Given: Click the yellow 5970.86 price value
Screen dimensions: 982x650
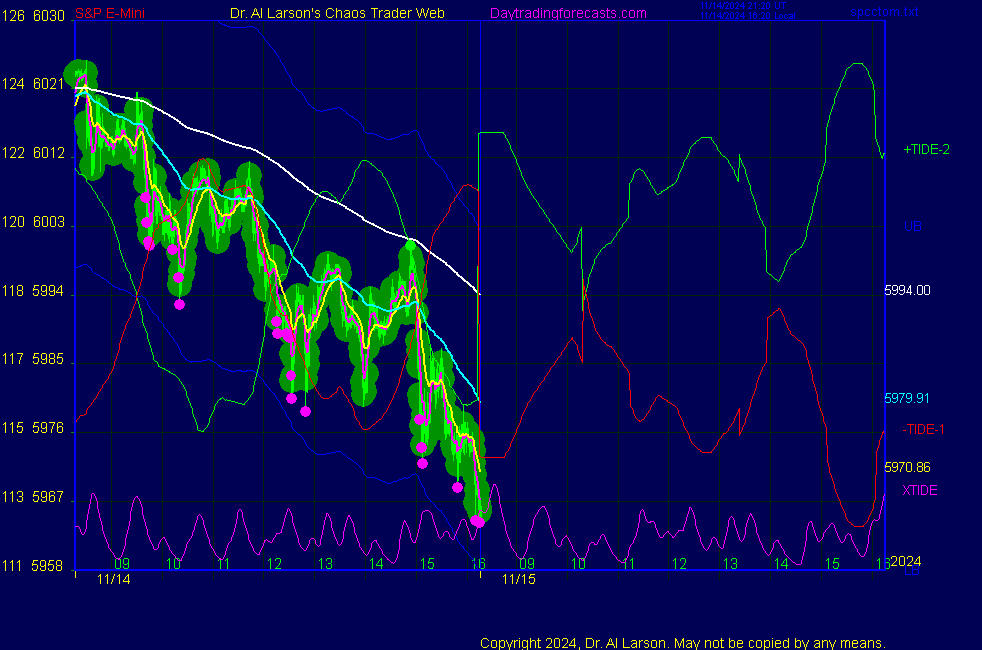Looking at the screenshot, I should pos(907,467).
